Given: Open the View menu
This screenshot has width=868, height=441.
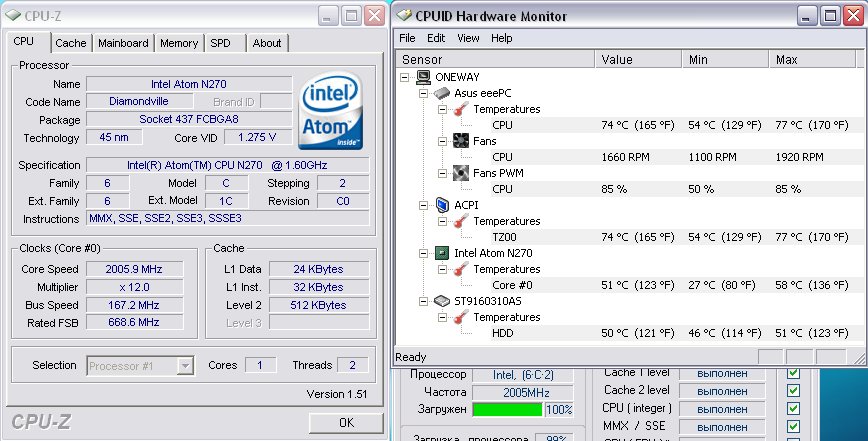Looking at the screenshot, I should click(x=468, y=38).
